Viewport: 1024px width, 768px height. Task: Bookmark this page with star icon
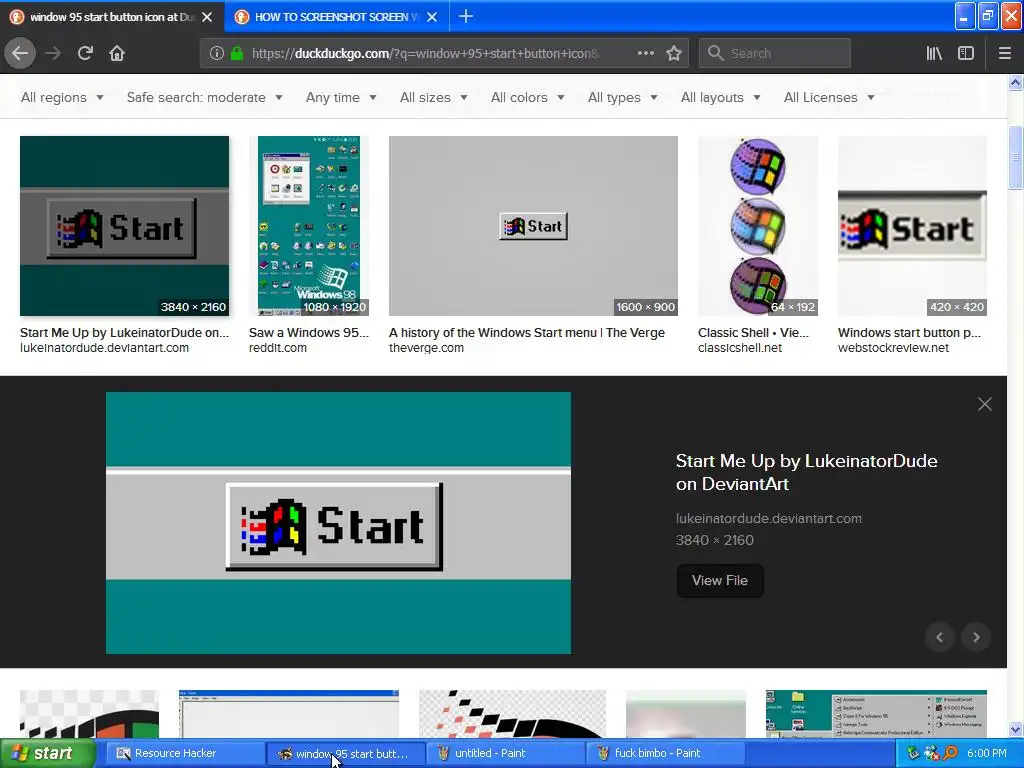(674, 54)
